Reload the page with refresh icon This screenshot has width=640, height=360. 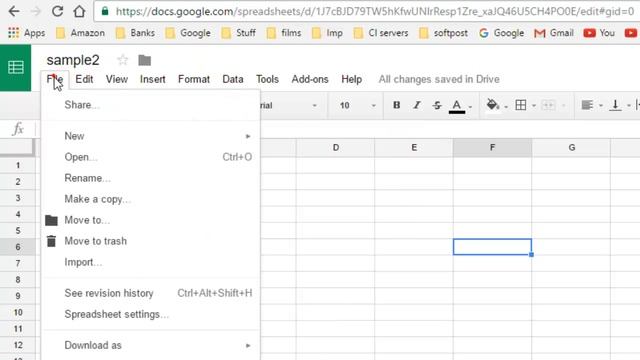coord(58,11)
